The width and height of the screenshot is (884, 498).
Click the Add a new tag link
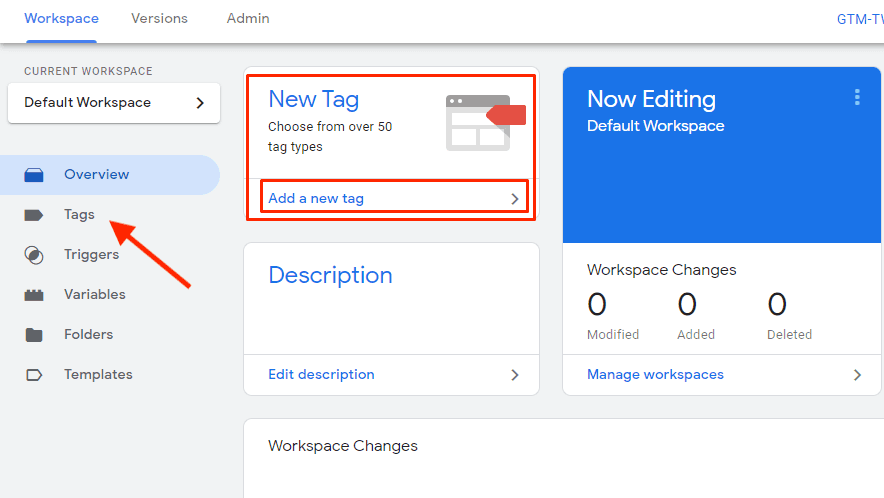tap(316, 199)
